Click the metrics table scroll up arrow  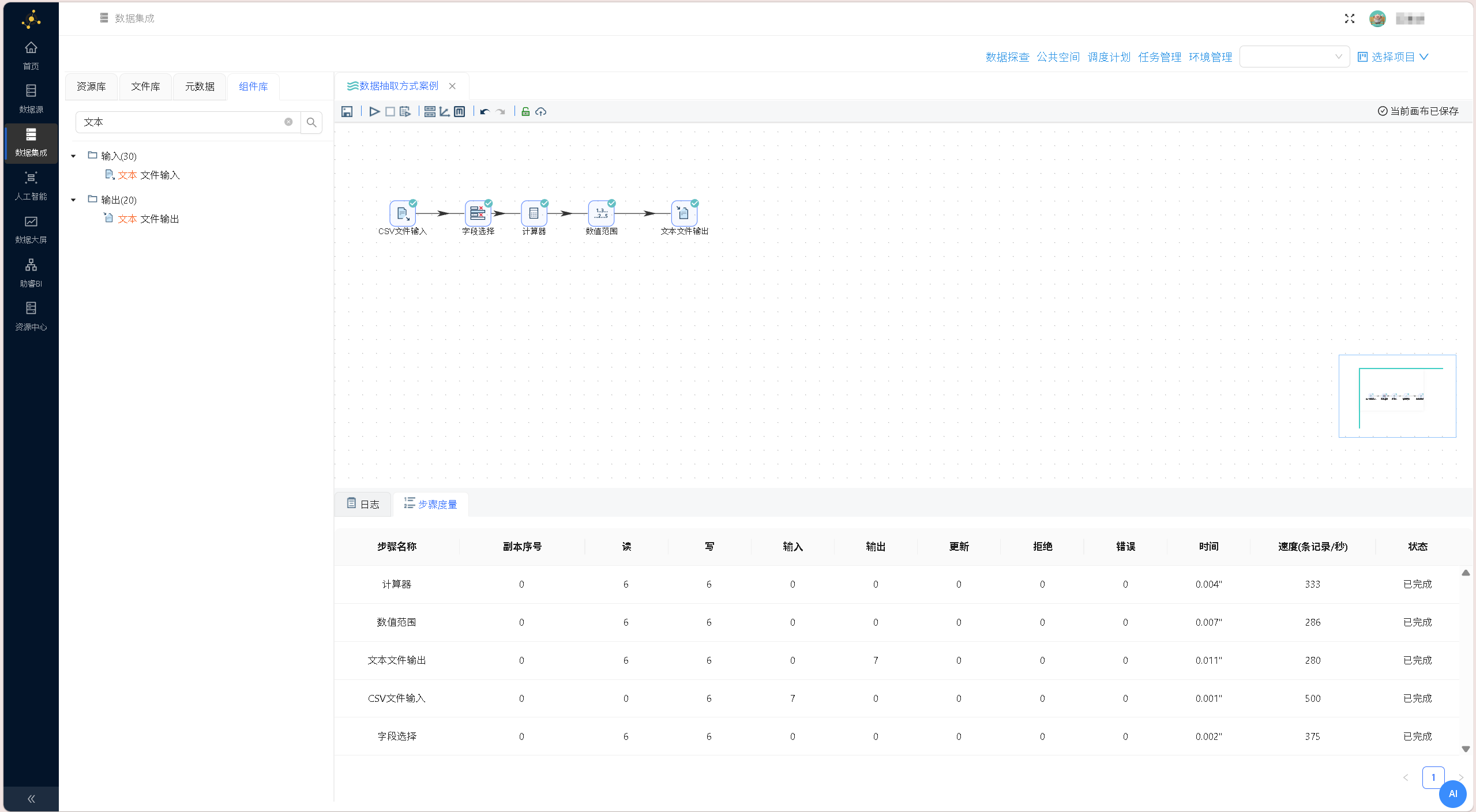[1466, 573]
